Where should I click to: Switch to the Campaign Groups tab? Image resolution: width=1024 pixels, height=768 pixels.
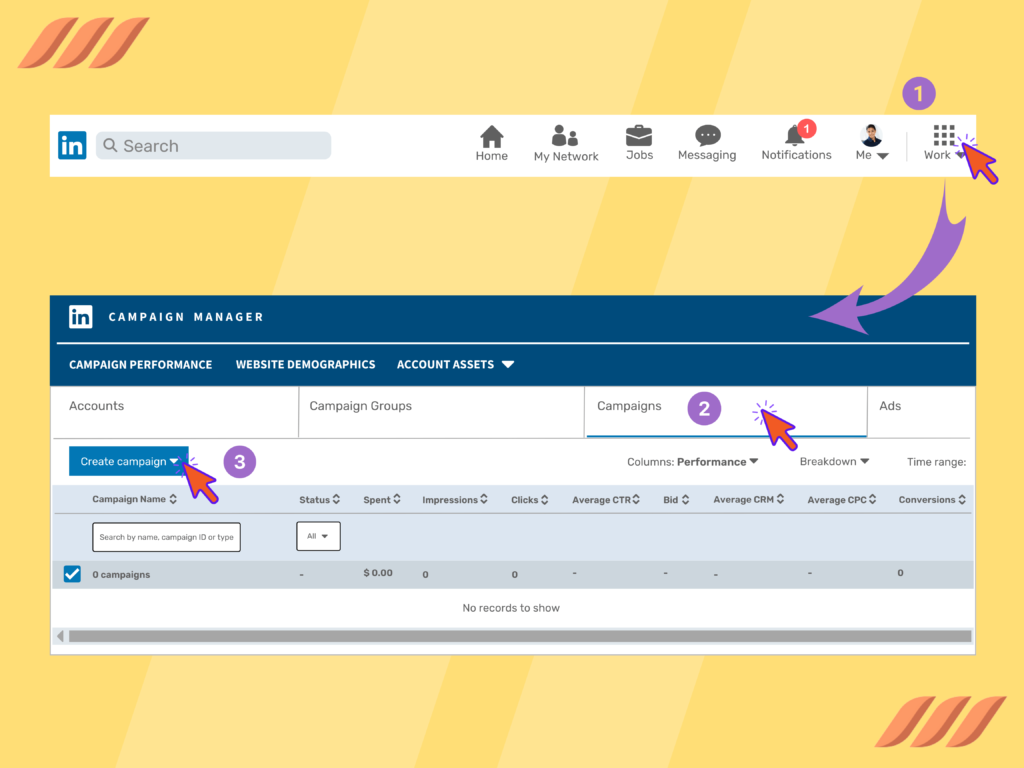click(361, 406)
